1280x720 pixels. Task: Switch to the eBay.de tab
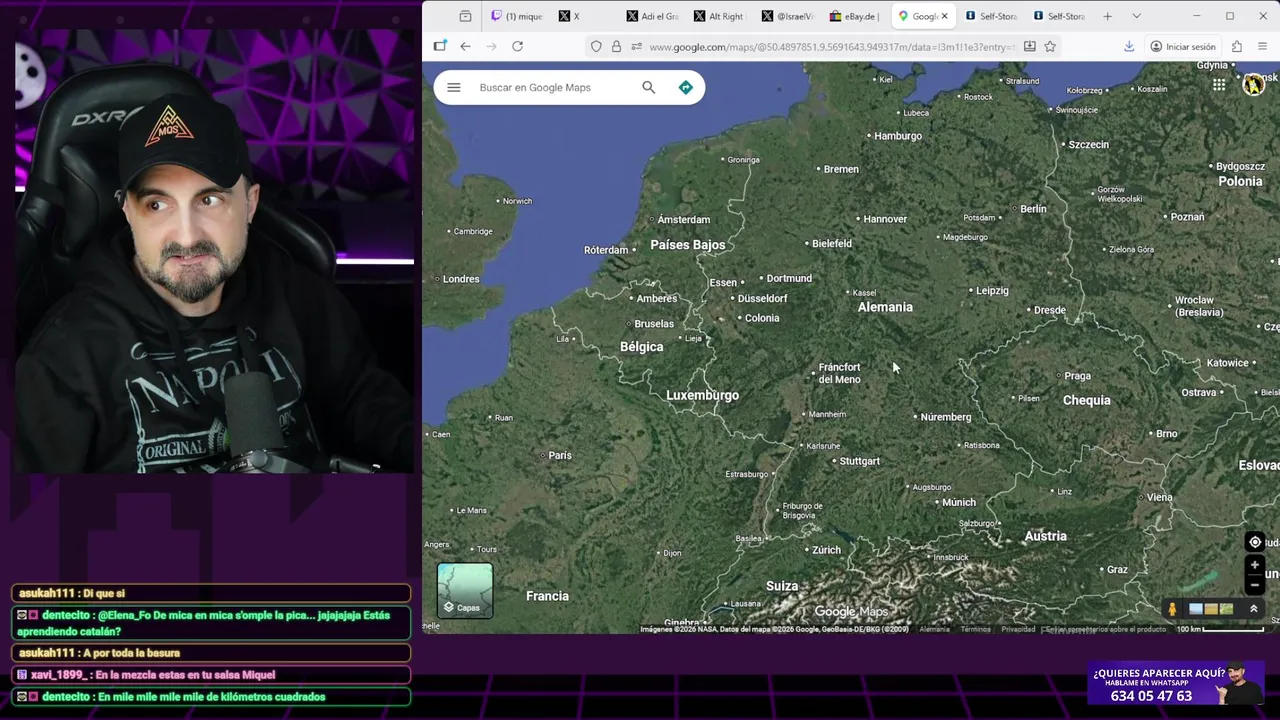click(855, 16)
